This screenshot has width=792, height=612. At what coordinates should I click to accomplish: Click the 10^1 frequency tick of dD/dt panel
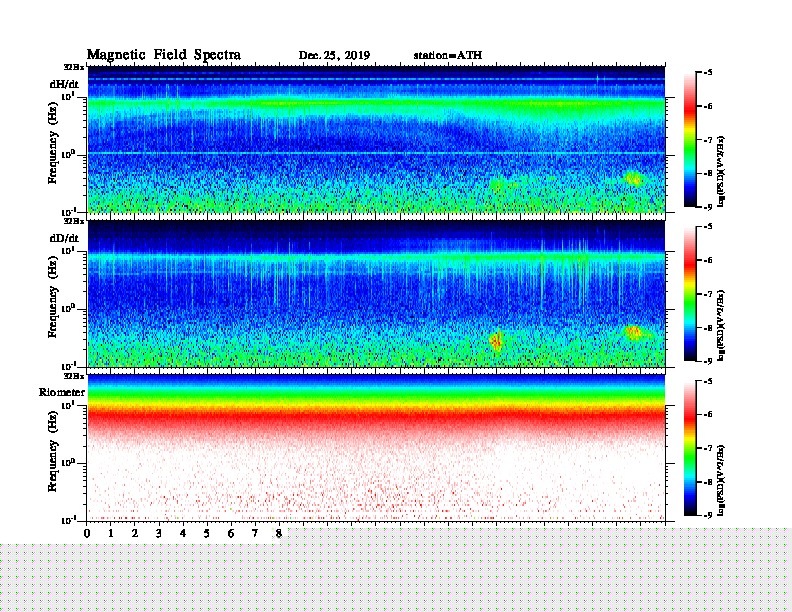pyautogui.click(x=69, y=250)
